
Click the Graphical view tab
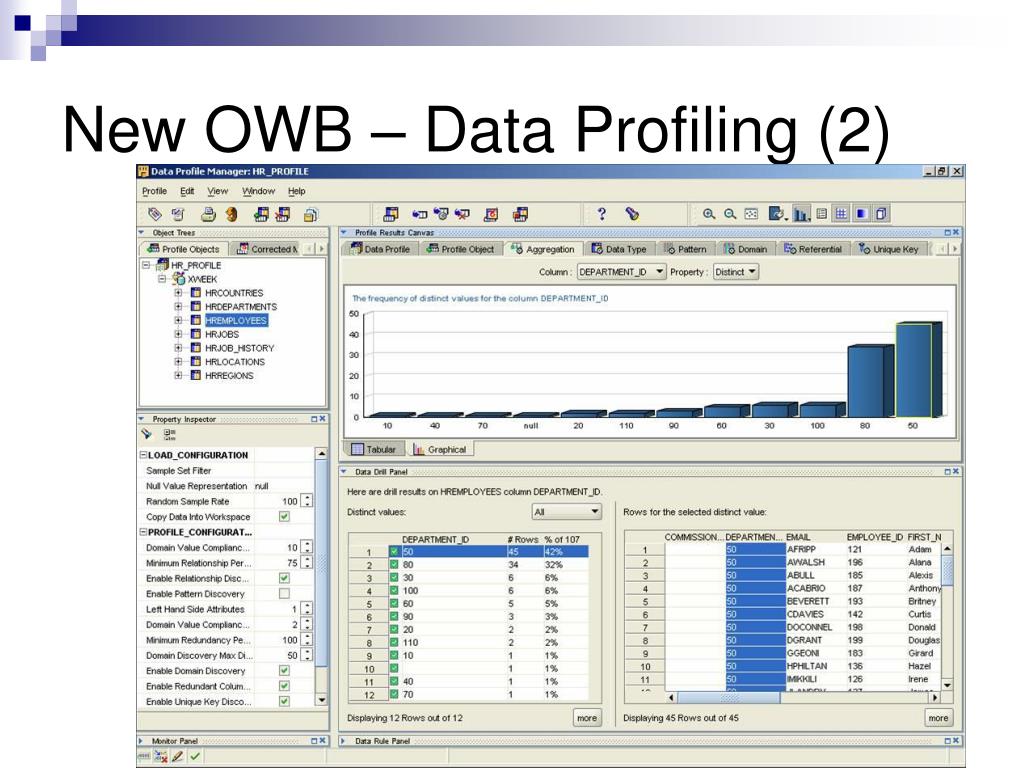click(440, 449)
